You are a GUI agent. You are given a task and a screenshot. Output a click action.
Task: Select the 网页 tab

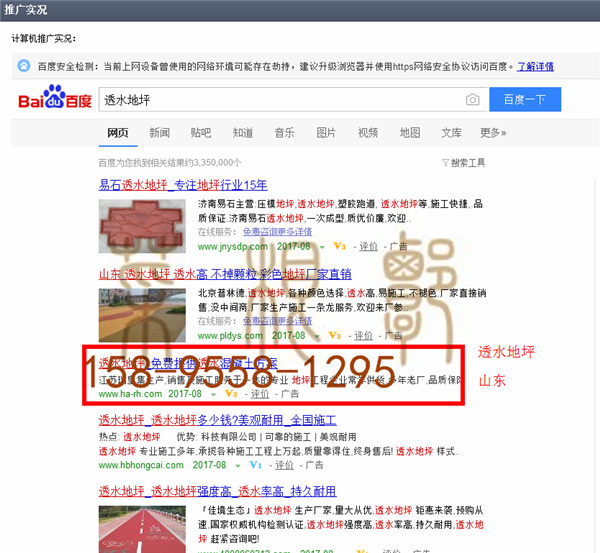[117, 133]
